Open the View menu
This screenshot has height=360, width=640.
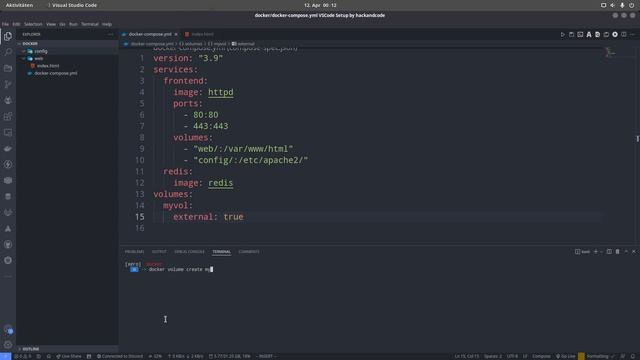[51, 24]
